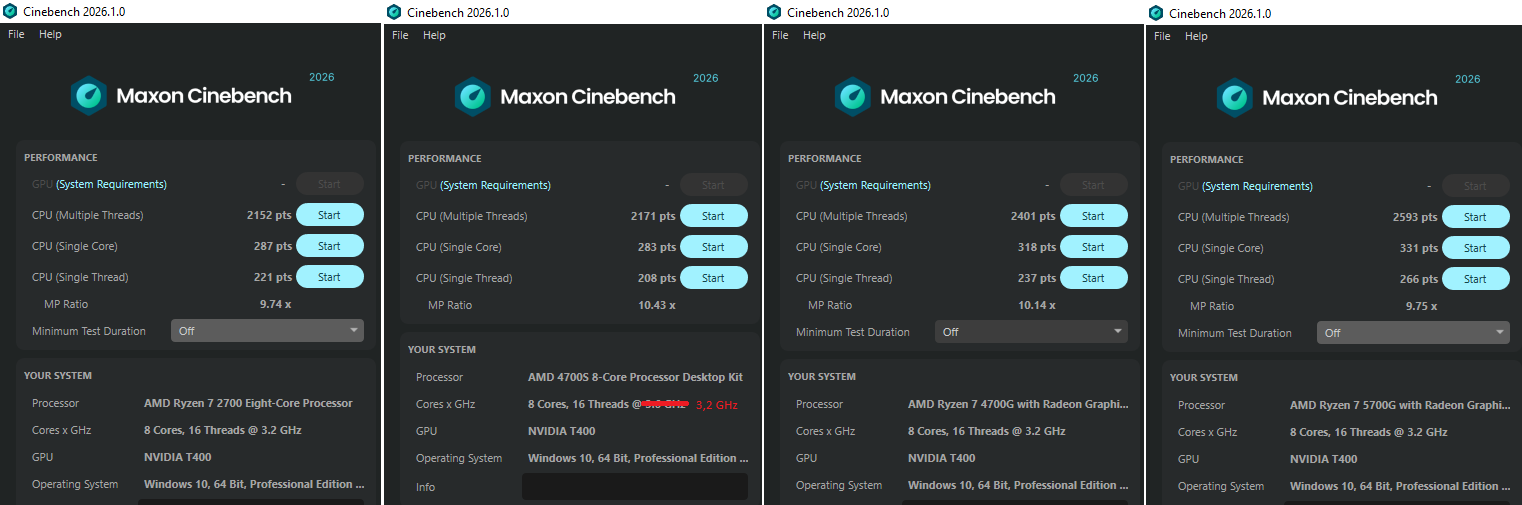
Task: Start the multi-thread CPU test scoring 2171 pts
Action: [713, 216]
